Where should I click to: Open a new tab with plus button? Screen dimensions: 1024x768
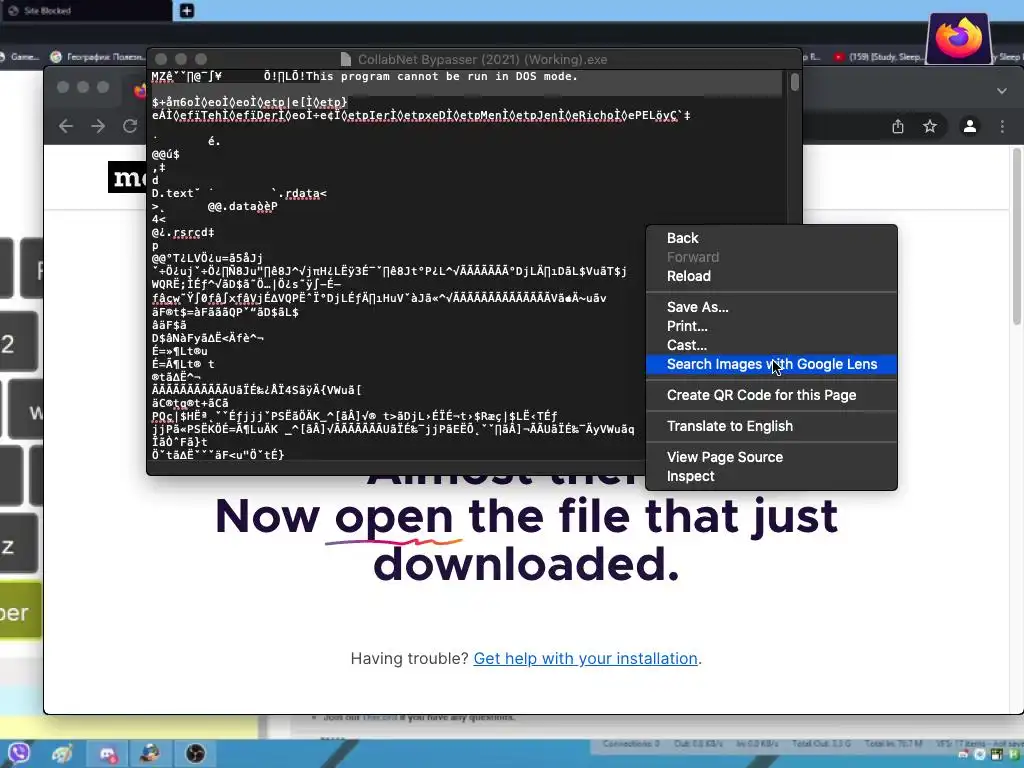(x=187, y=10)
